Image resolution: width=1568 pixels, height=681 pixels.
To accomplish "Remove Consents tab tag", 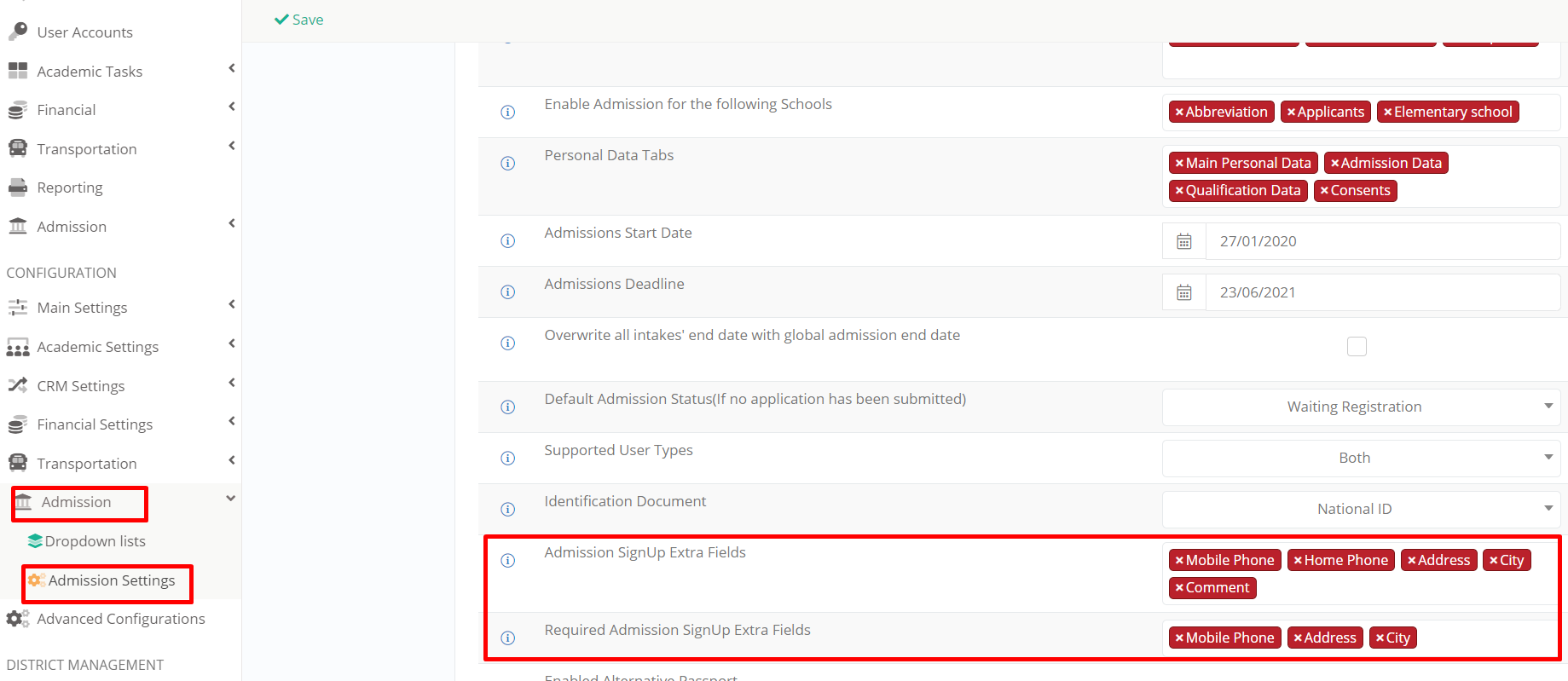I will (x=1324, y=191).
